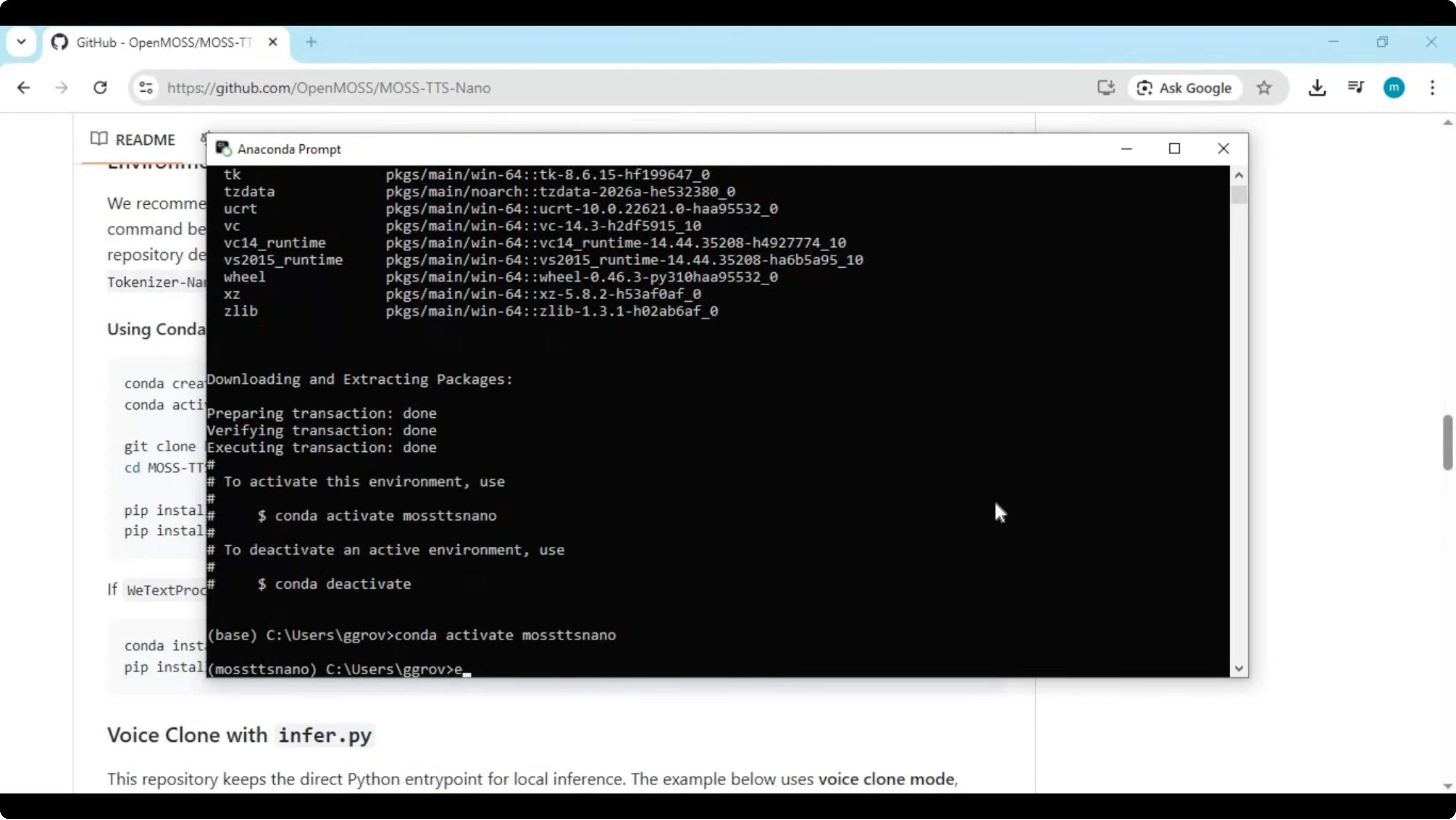The image size is (1456, 820).
Task: Open a new browser tab
Action: (311, 42)
